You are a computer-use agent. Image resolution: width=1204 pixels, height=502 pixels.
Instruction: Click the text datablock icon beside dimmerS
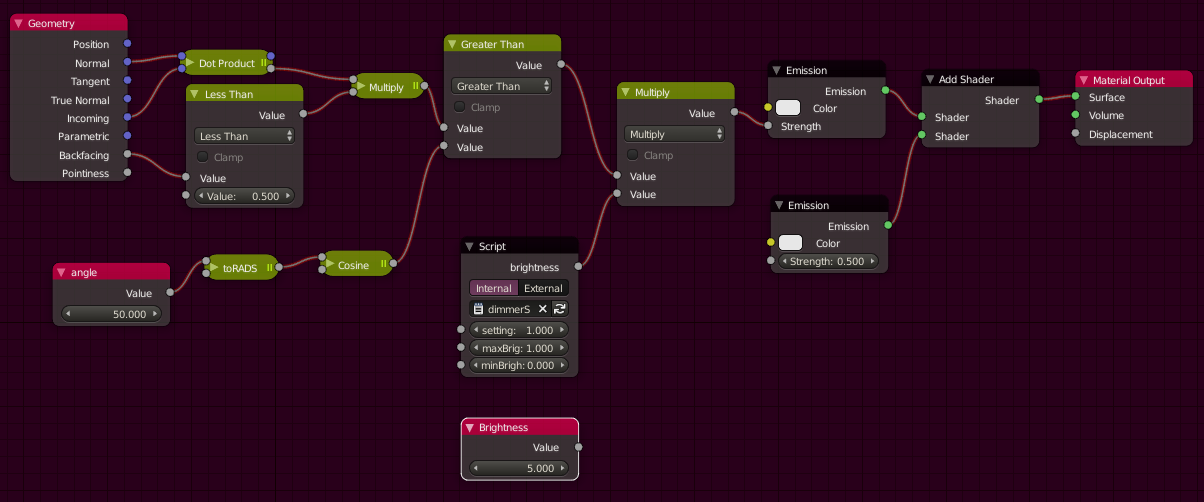tap(478, 310)
